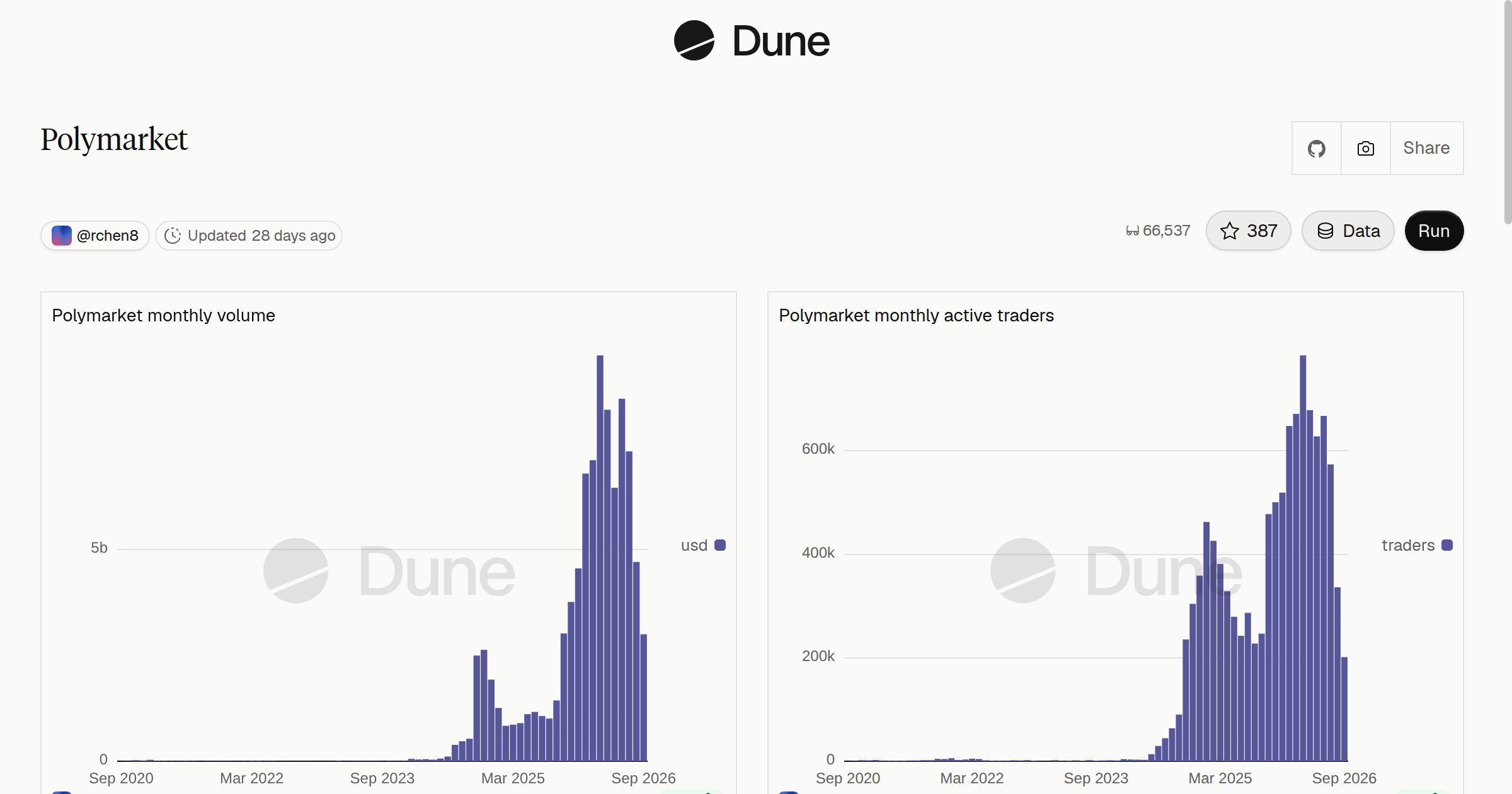Click the 600k axis label in traders chart
This screenshot has width=1512, height=794.
818,449
